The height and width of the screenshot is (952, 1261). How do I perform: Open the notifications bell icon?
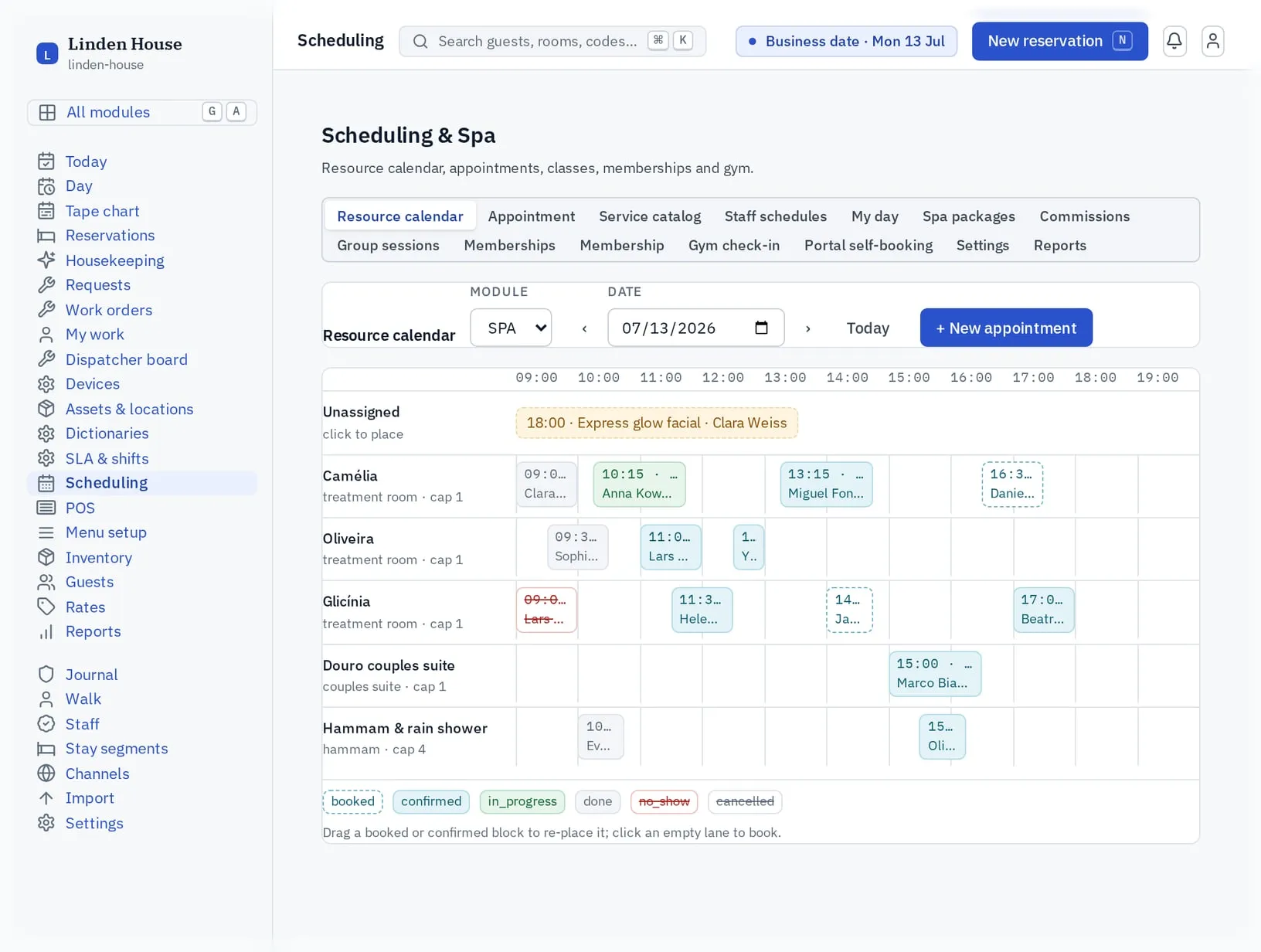coord(1174,41)
